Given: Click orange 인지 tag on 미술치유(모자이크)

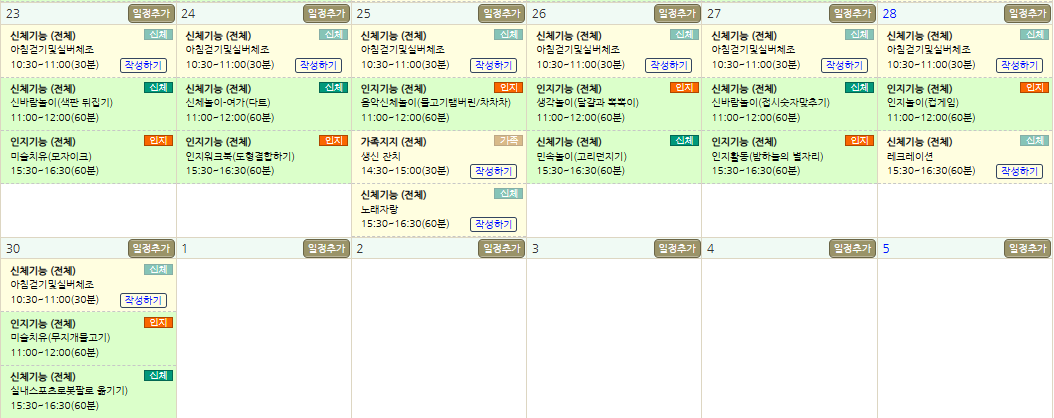Looking at the screenshot, I should coord(158,141).
